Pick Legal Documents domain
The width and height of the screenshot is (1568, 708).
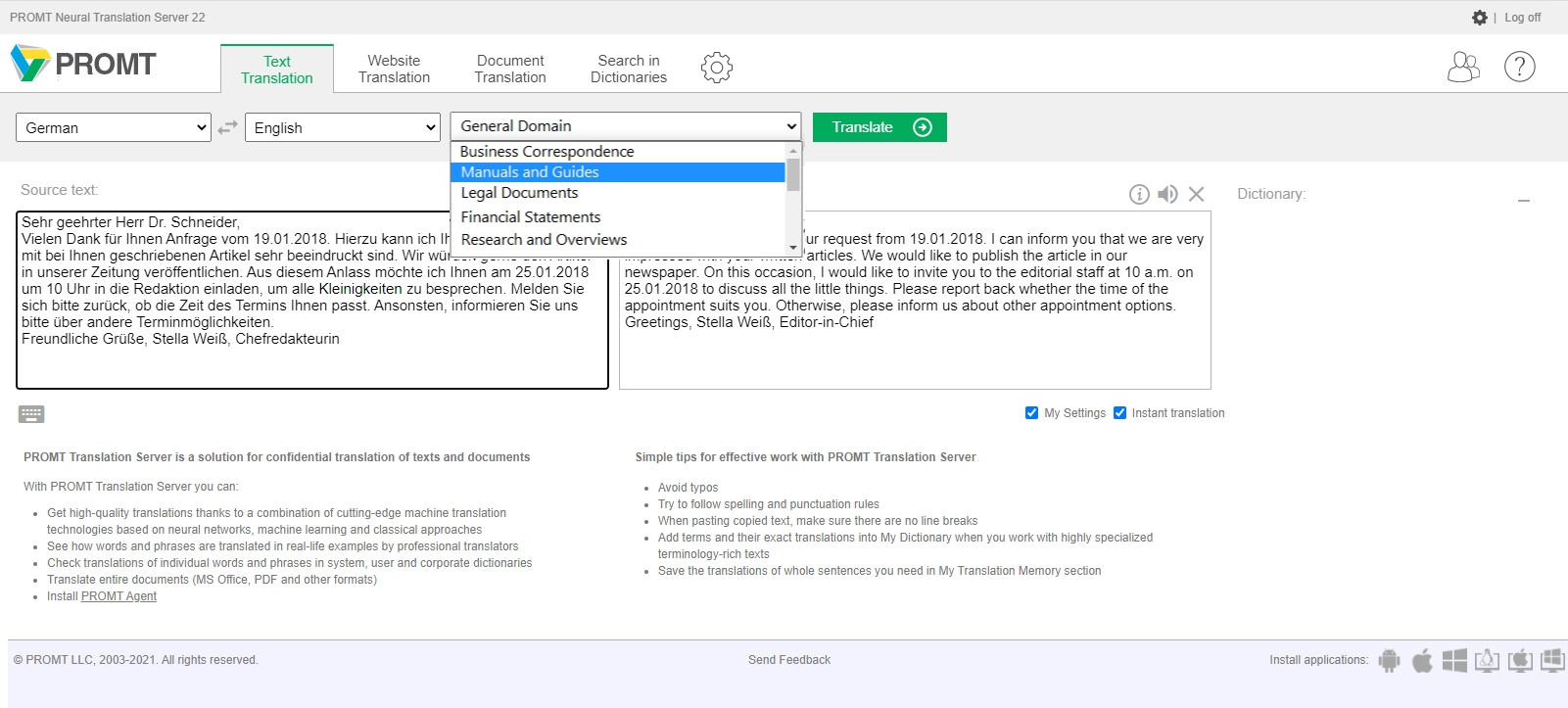tap(618, 193)
